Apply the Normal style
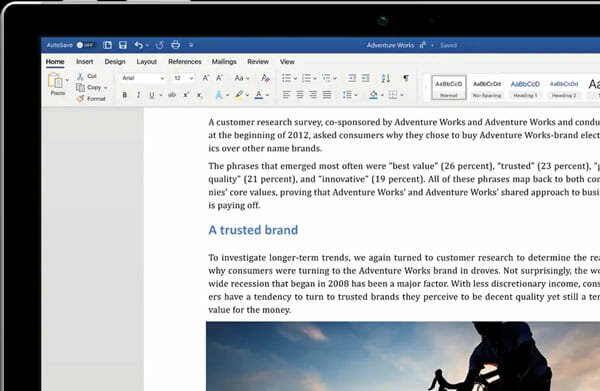Viewport: 600px width, 391px height. 448,88
